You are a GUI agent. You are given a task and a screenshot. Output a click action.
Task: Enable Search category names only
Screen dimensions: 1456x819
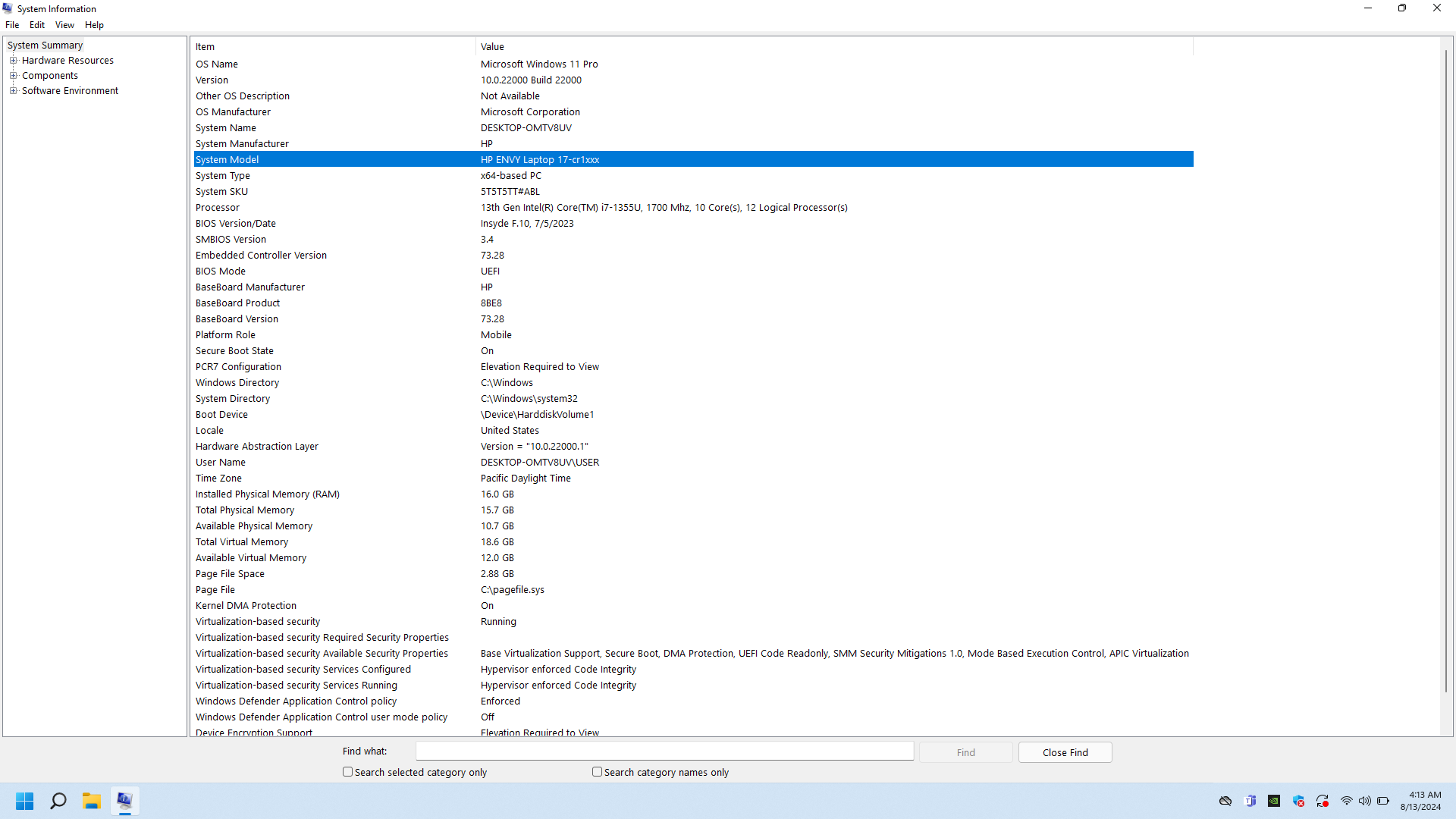[x=597, y=772]
